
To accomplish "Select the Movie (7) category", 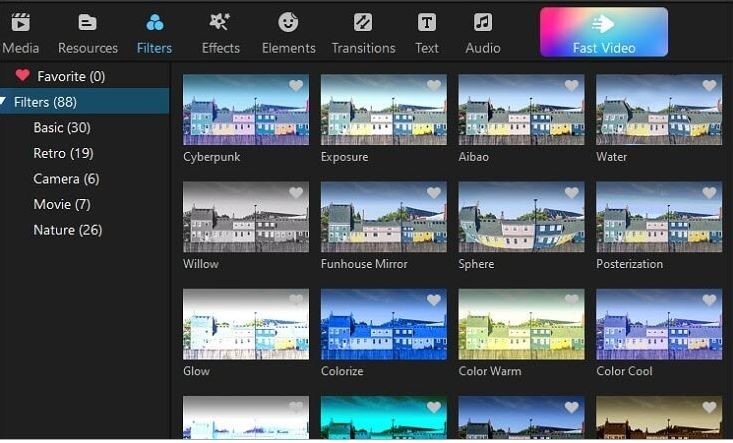I will click(62, 204).
